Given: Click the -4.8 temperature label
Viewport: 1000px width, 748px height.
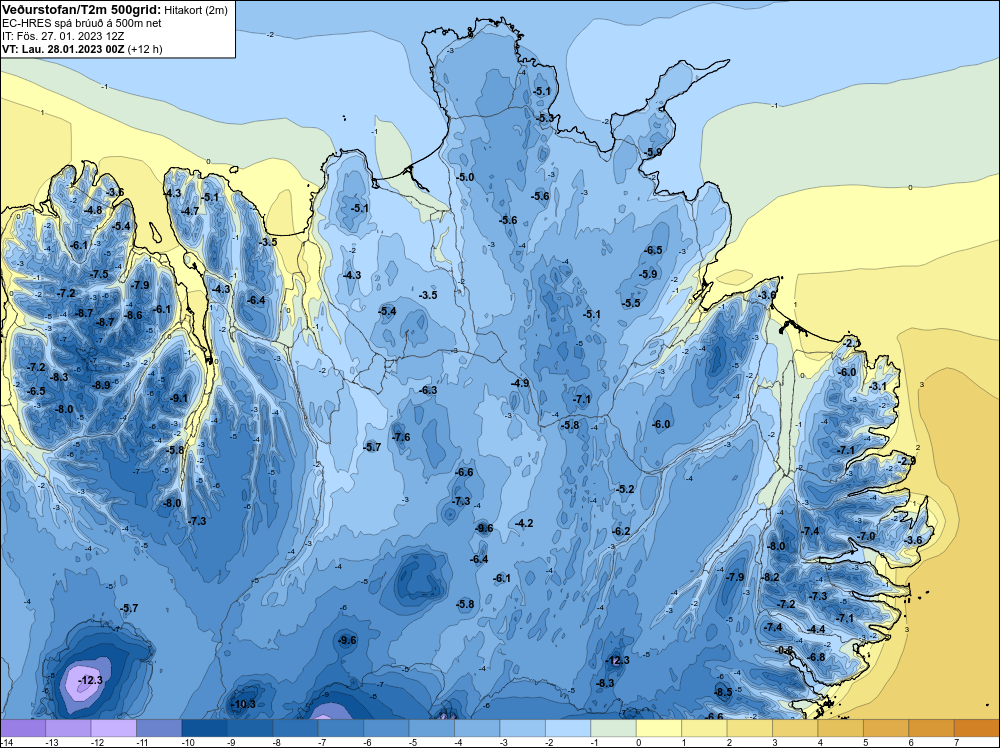Looking at the screenshot, I should pos(94,210).
